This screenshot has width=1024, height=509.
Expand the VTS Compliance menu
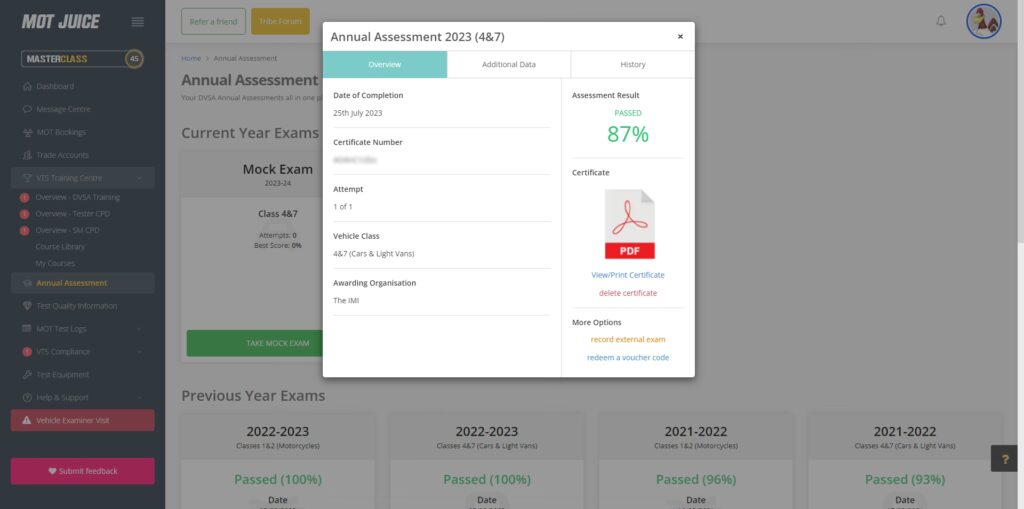point(82,352)
